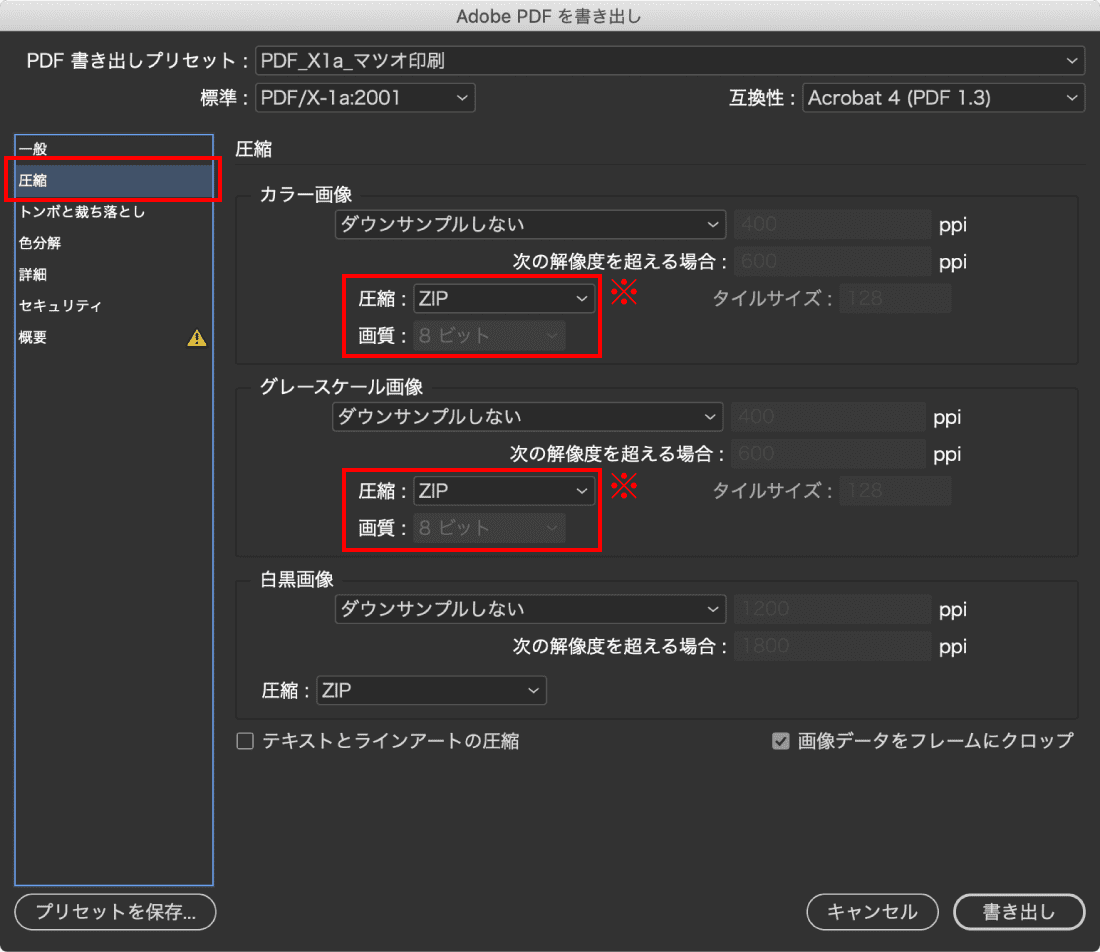This screenshot has height=952, width=1100.
Task: Open 白黒画像 downsampling dropdown
Action: point(530,609)
